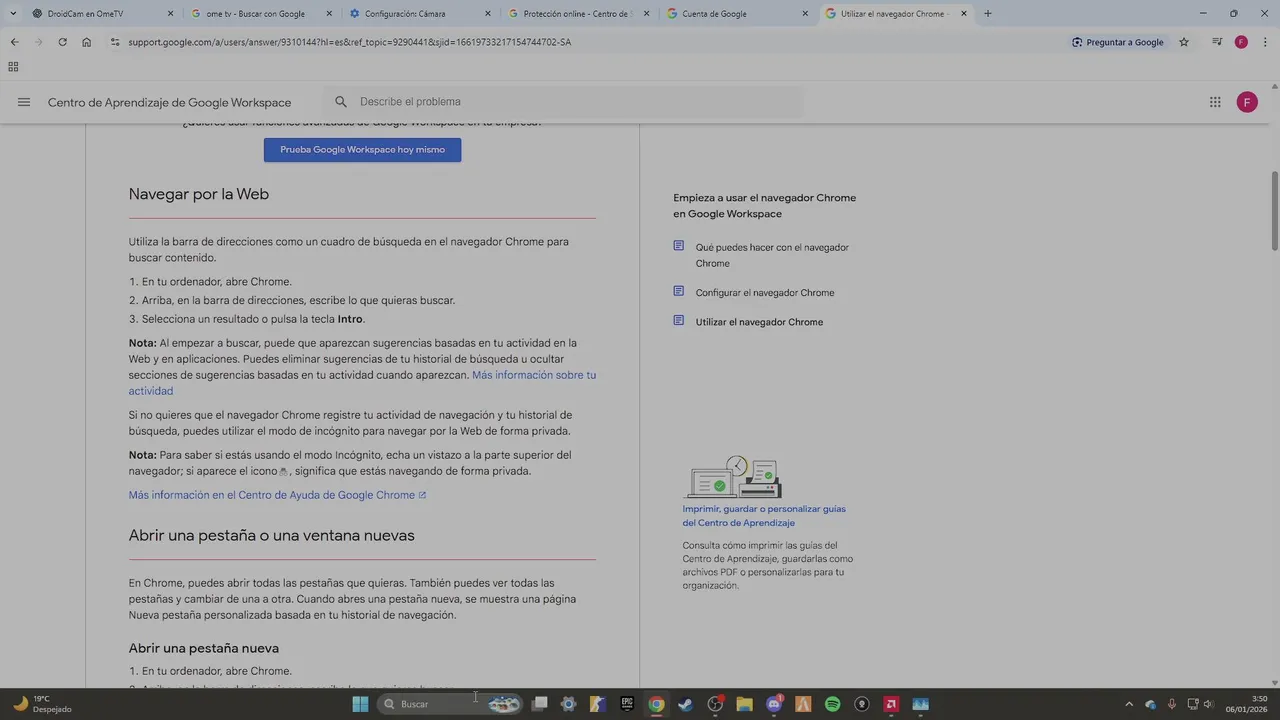The height and width of the screenshot is (720, 1280).
Task: Open the tab search dropdown arrow
Action: (x=14, y=14)
